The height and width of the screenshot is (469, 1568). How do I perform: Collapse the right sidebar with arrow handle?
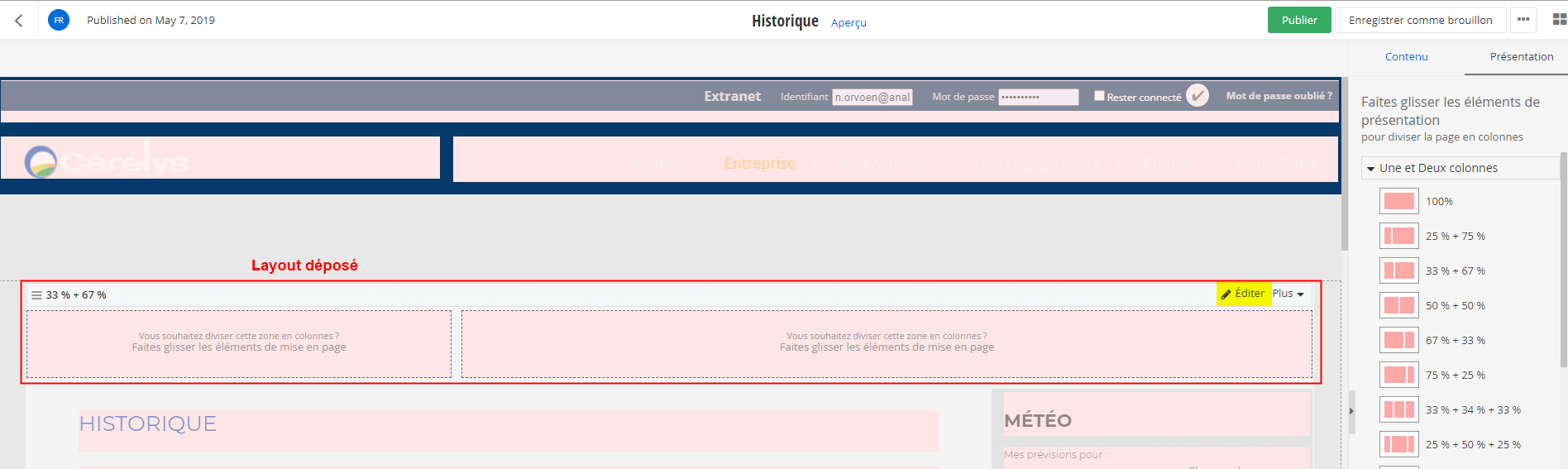click(1351, 411)
